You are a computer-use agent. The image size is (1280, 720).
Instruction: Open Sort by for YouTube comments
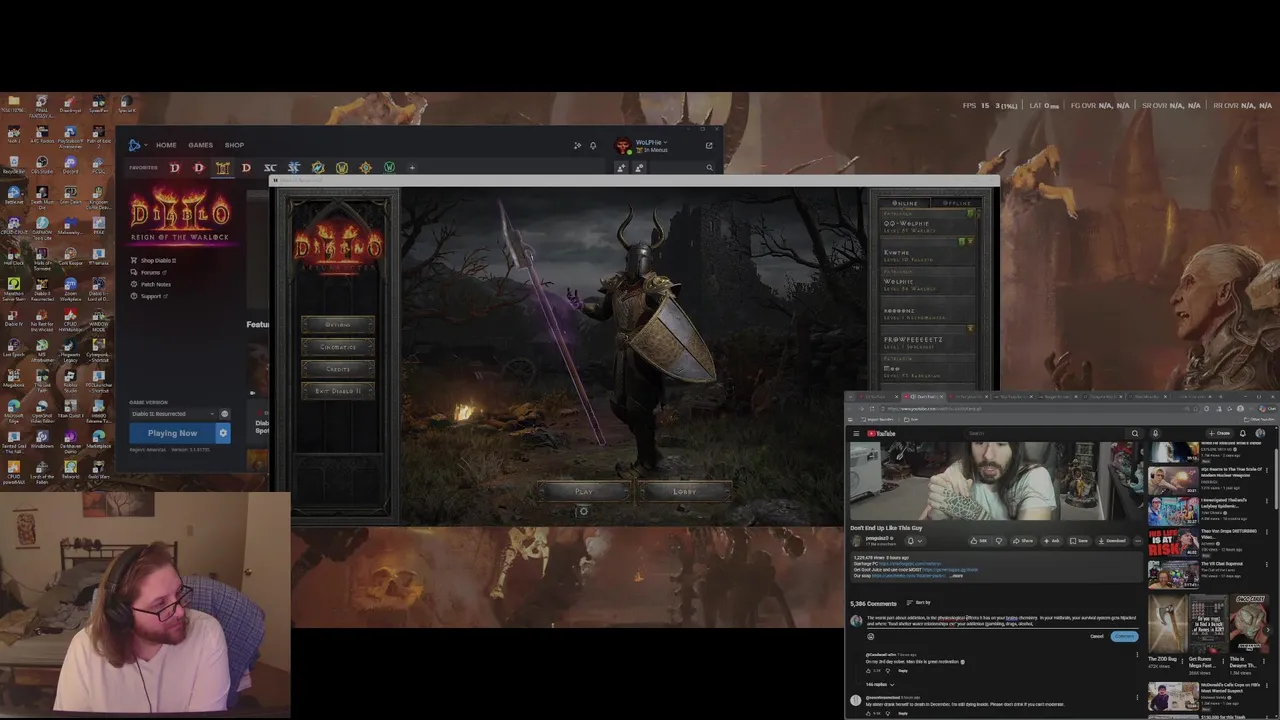916,603
